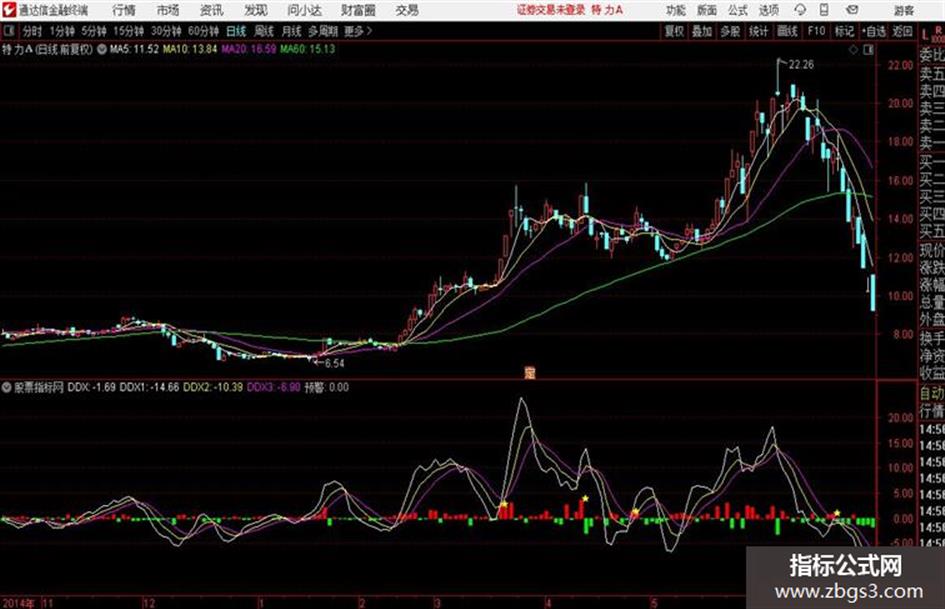This screenshot has width=945, height=609.
Task: Select the 日线 period tab
Action: pyautogui.click(x=236, y=31)
